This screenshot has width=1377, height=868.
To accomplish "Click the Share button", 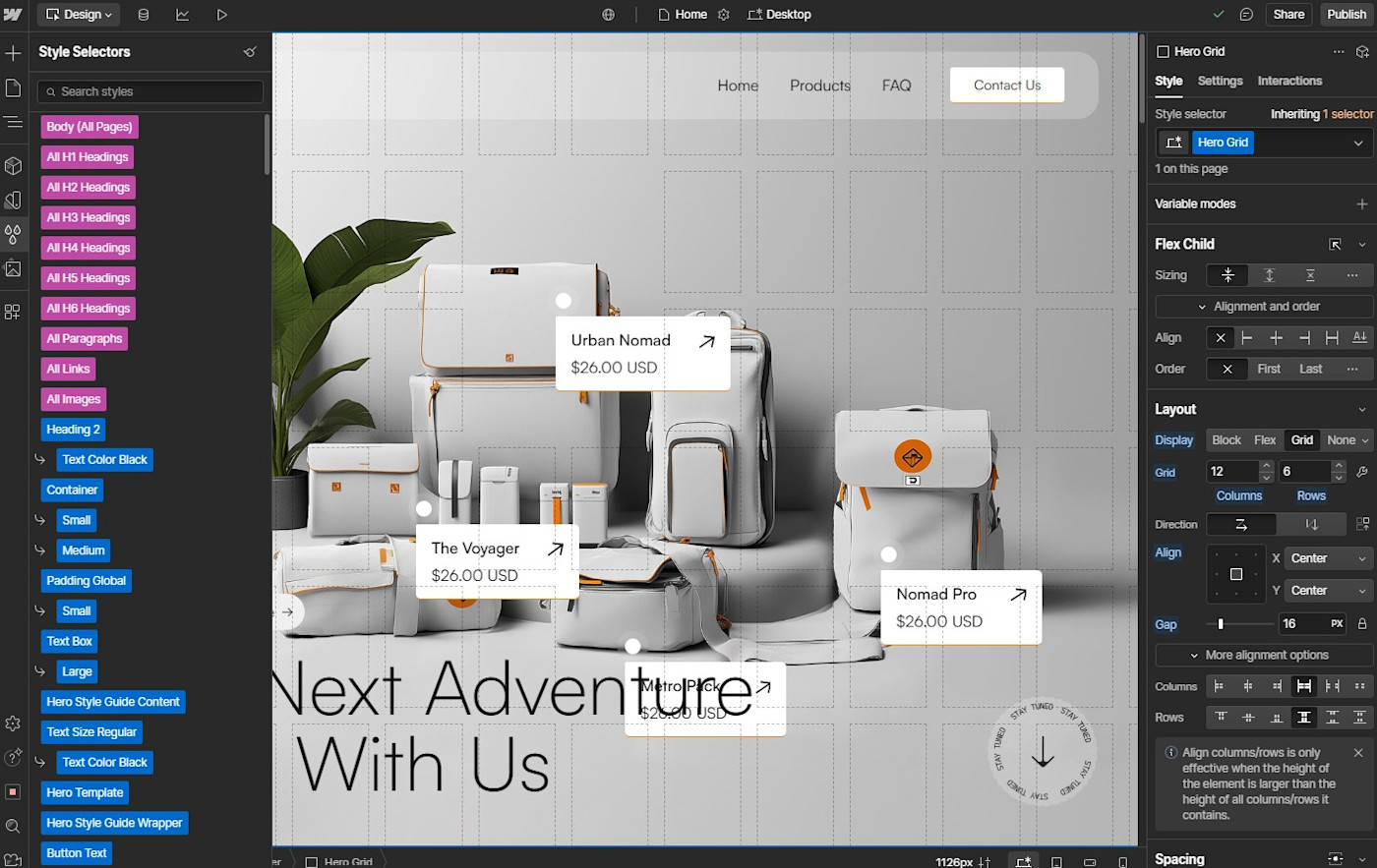I will coord(1288,15).
